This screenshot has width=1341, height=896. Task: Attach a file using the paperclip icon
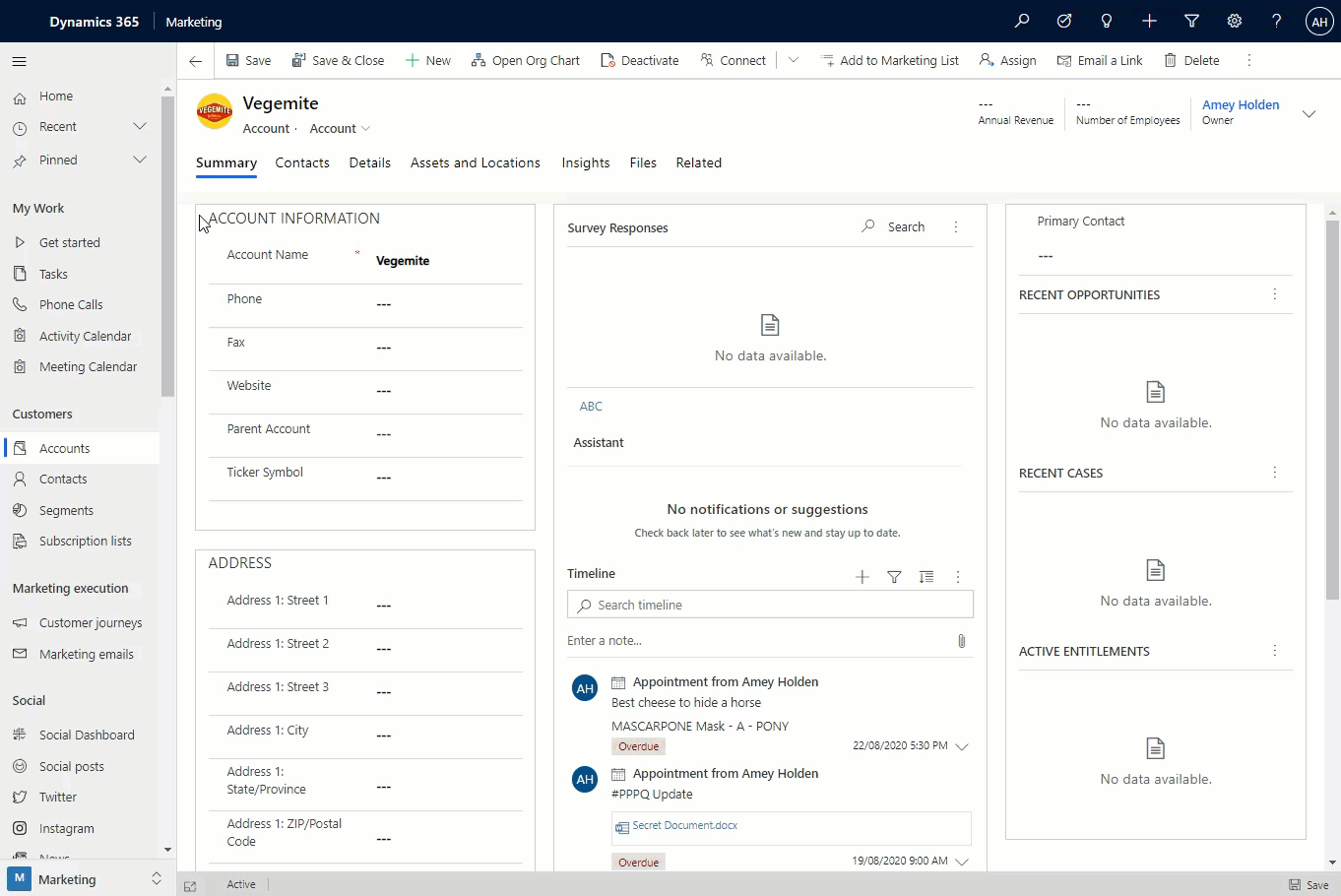pyautogui.click(x=962, y=641)
